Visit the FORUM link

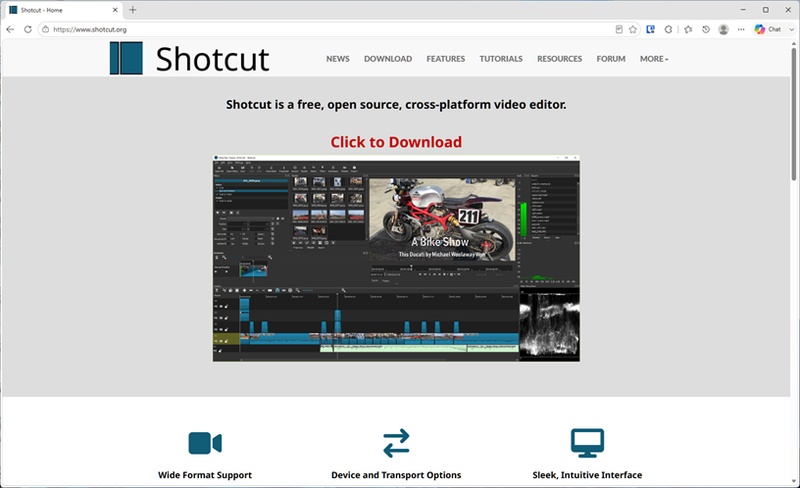[611, 59]
